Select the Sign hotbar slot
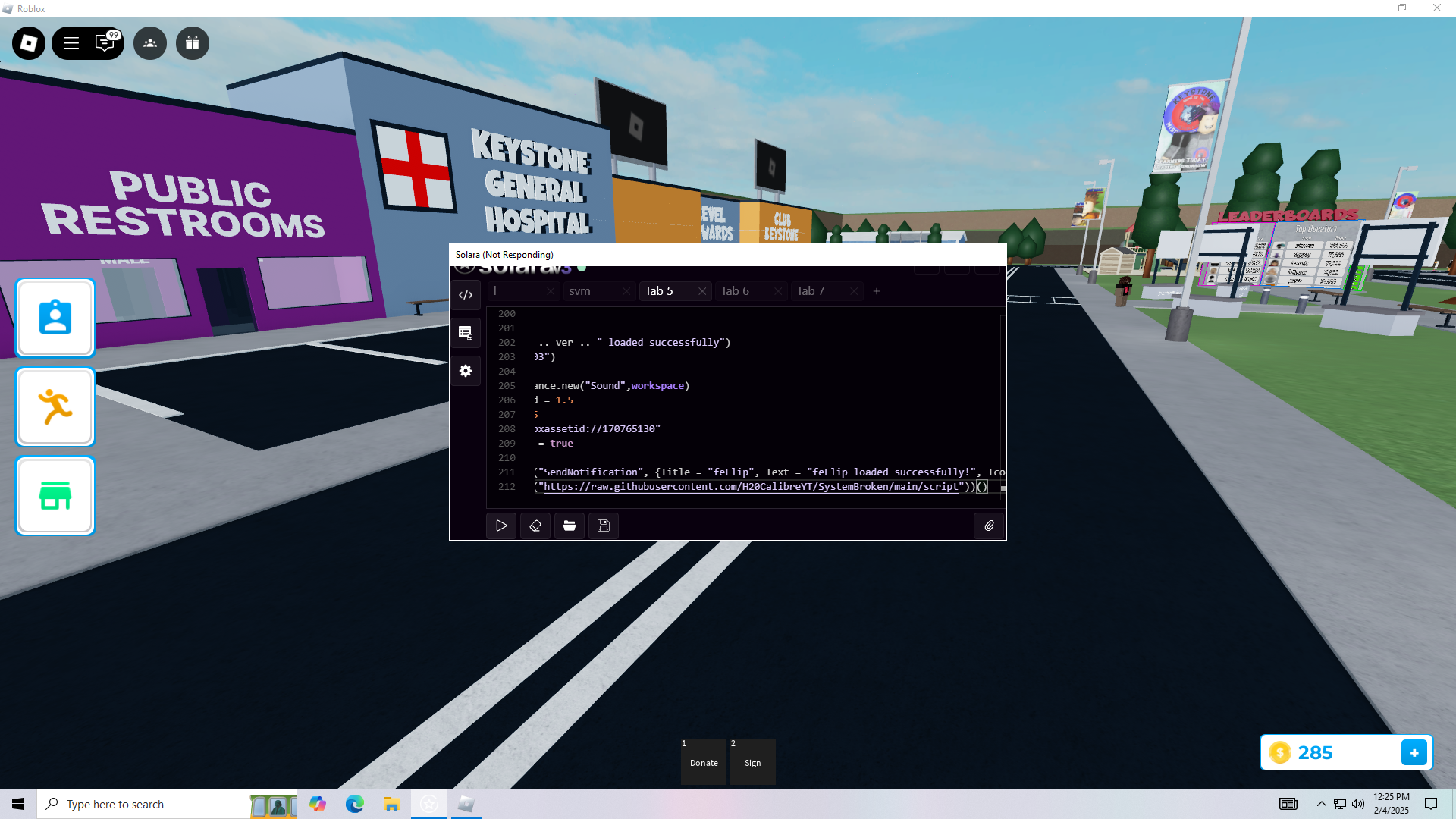The width and height of the screenshot is (1456, 819). click(752, 762)
